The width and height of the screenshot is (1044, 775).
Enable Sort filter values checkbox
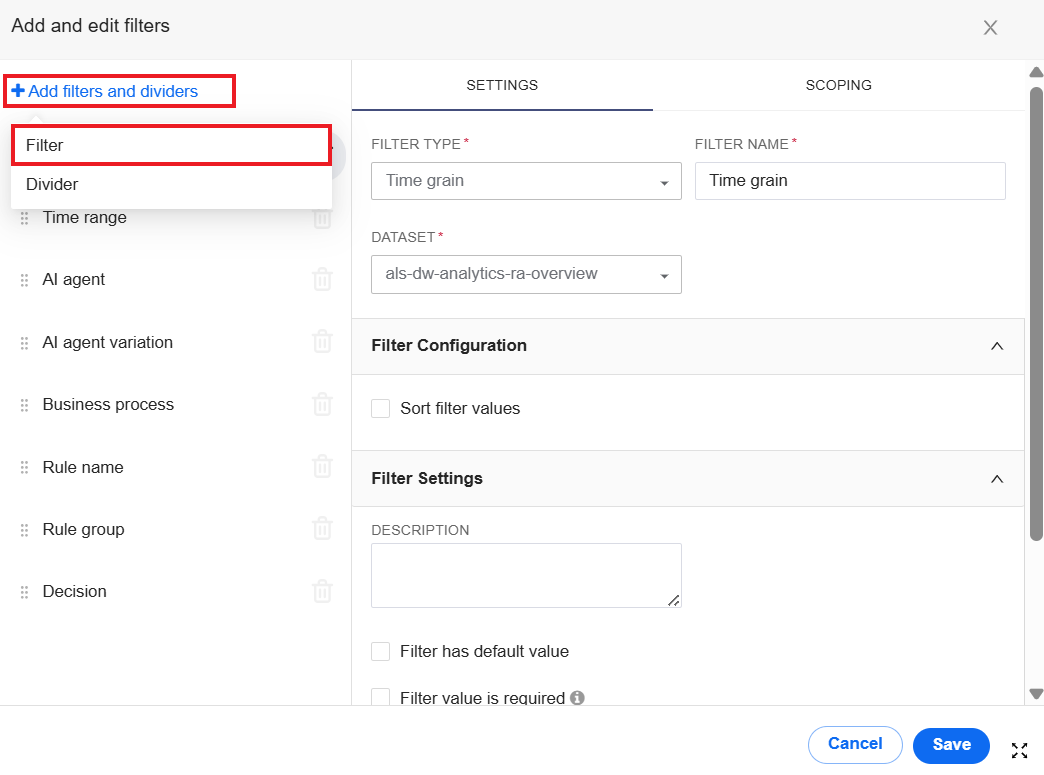(x=380, y=408)
